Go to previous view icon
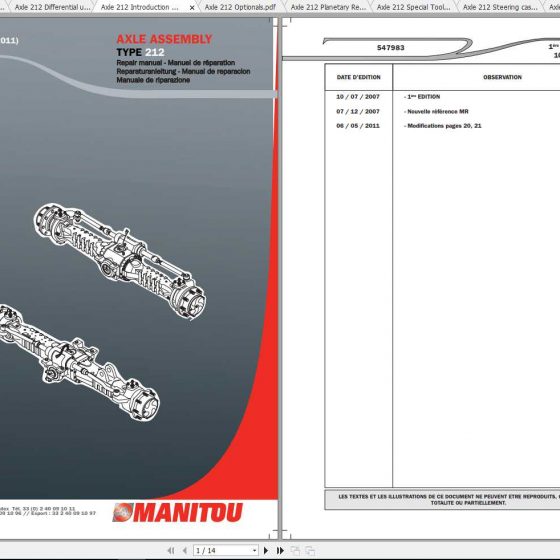Screen dimensions: 560x560 pyautogui.click(x=295, y=550)
